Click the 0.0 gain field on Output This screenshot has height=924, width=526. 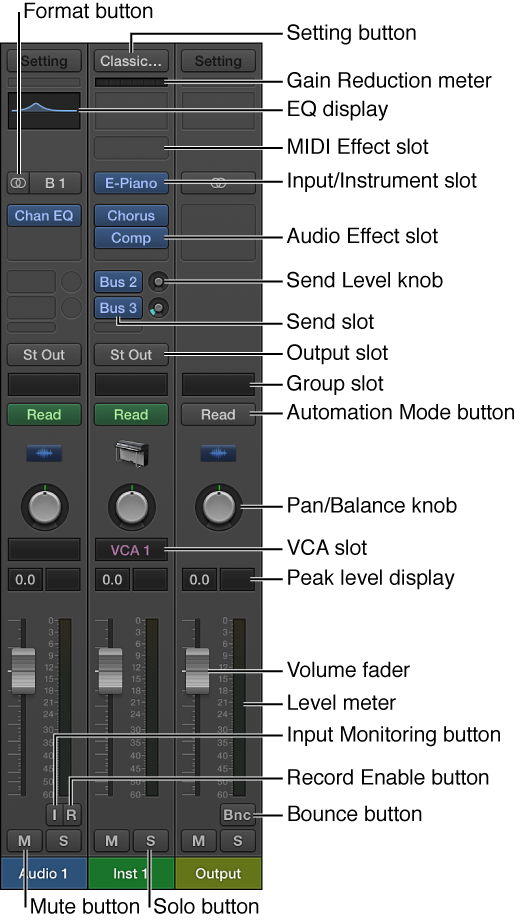coord(199,580)
